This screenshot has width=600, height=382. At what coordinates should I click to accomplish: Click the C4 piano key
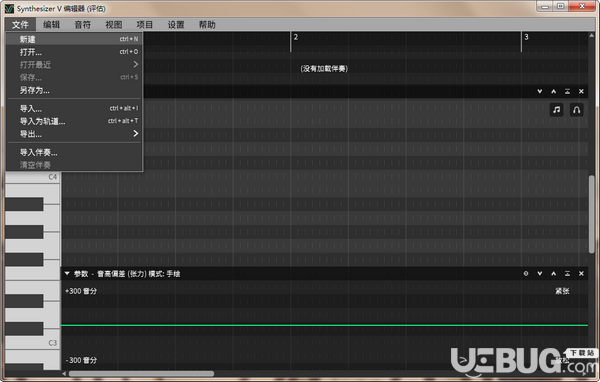pos(33,177)
